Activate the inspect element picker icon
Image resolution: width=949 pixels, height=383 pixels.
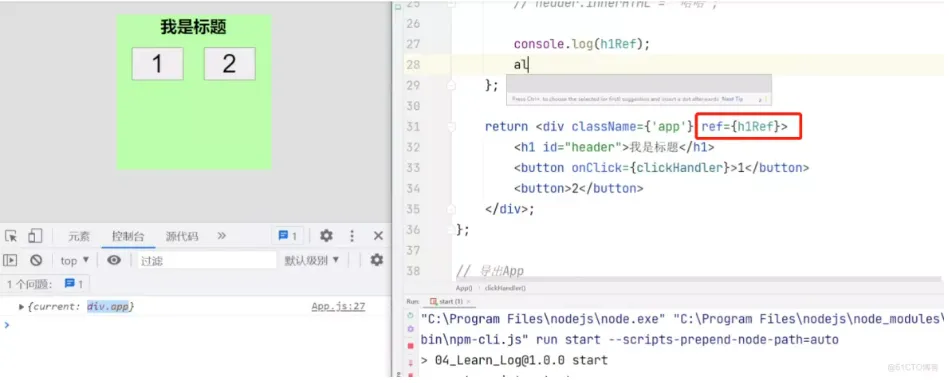[11, 236]
